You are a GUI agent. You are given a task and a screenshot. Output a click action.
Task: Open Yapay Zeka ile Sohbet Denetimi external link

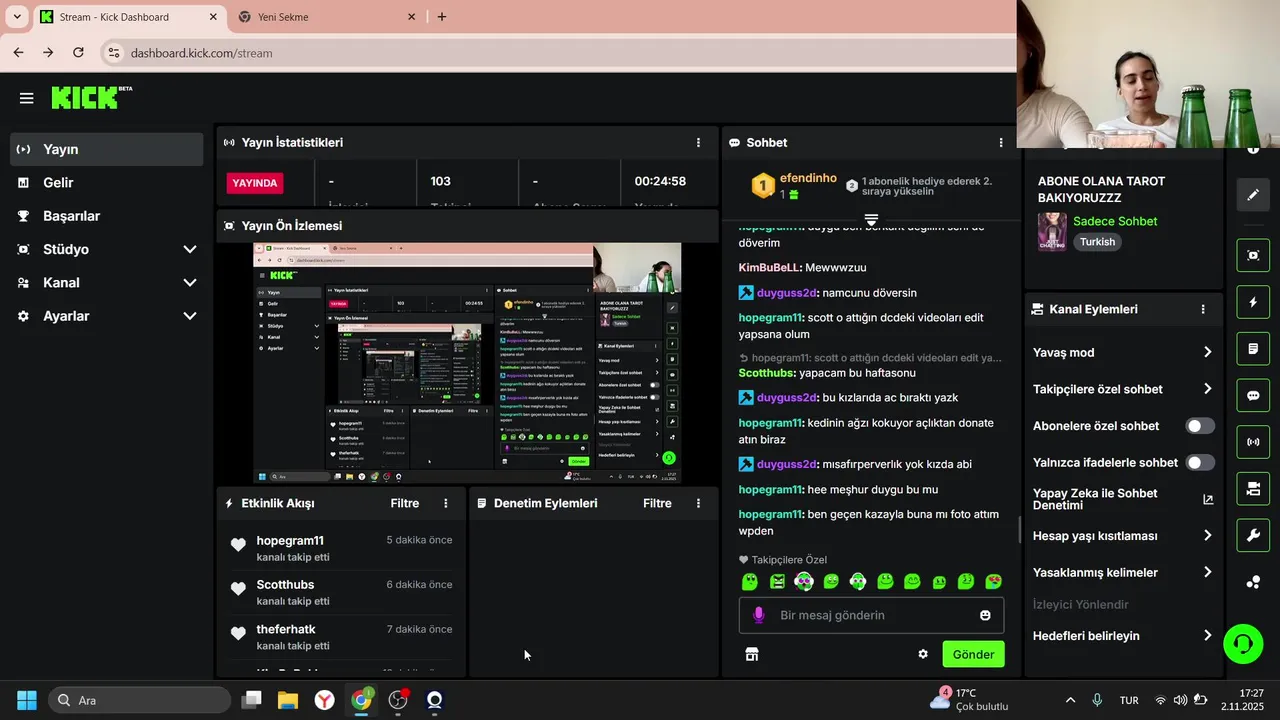click(x=1208, y=500)
